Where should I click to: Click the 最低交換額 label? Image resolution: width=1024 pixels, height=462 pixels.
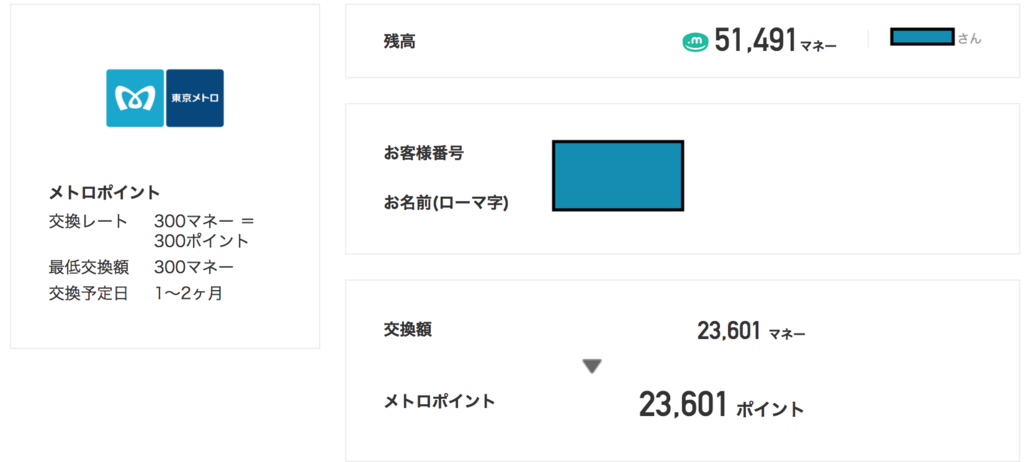89,267
